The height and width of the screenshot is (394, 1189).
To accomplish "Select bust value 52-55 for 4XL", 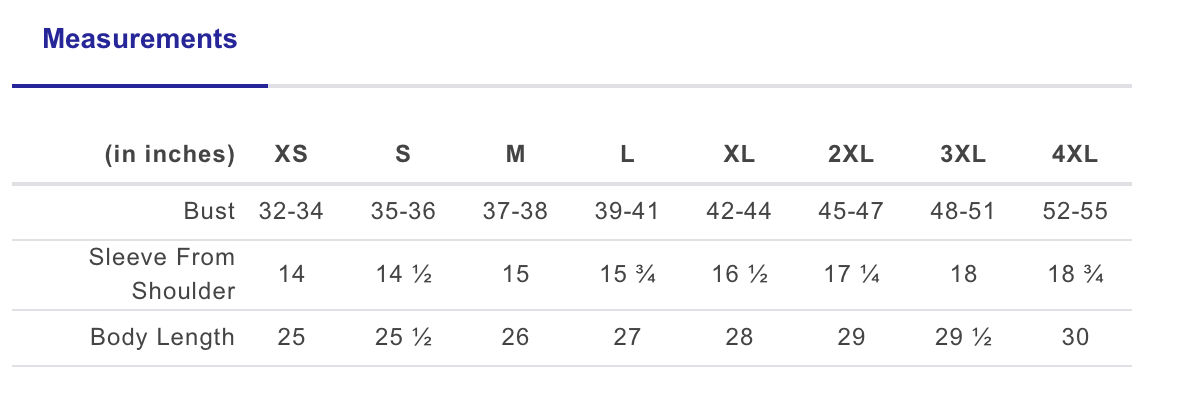I will pyautogui.click(x=1075, y=211).
